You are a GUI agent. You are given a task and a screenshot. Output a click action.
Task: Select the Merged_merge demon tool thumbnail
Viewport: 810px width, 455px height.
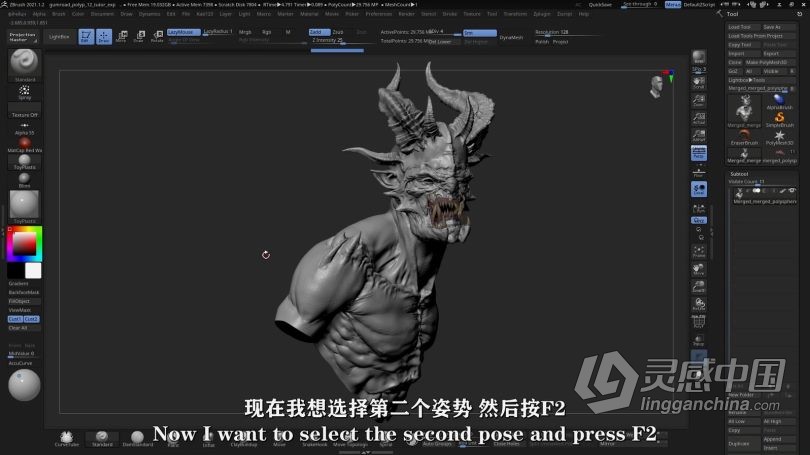(x=744, y=111)
